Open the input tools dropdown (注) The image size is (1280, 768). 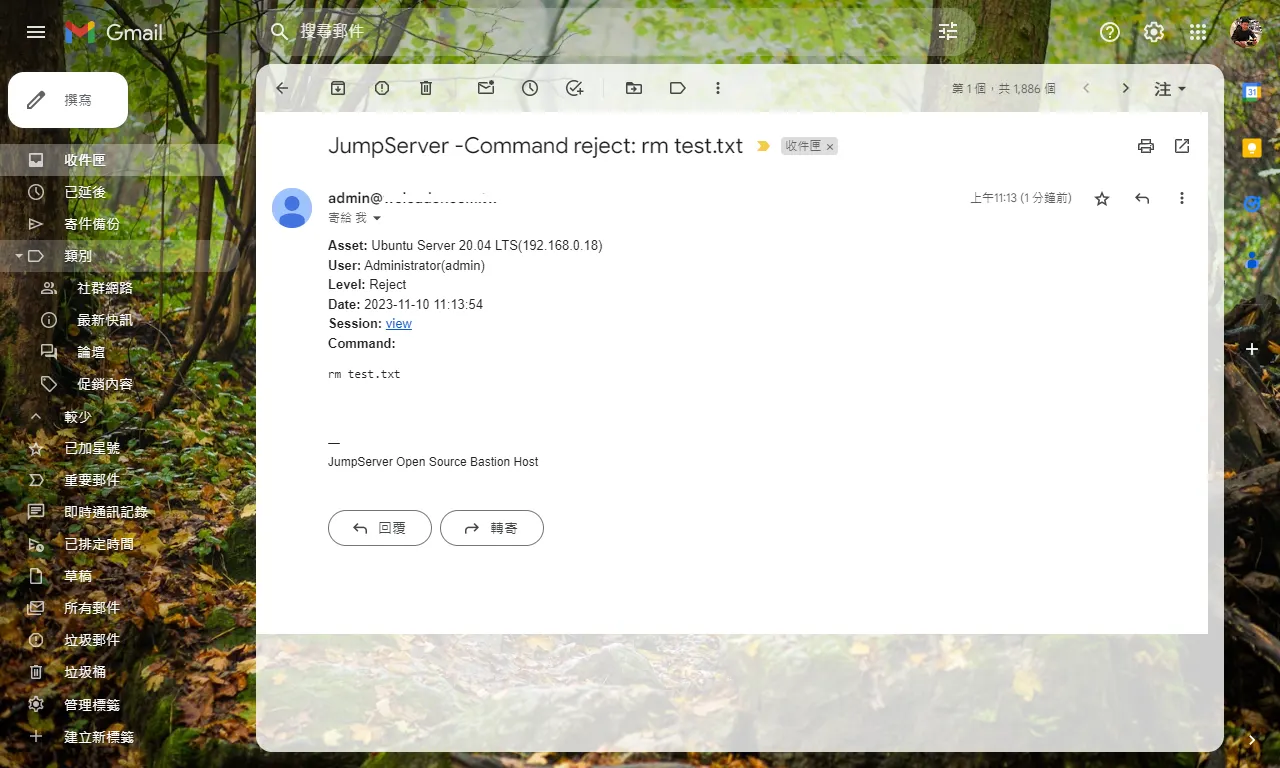pyautogui.click(x=1170, y=88)
